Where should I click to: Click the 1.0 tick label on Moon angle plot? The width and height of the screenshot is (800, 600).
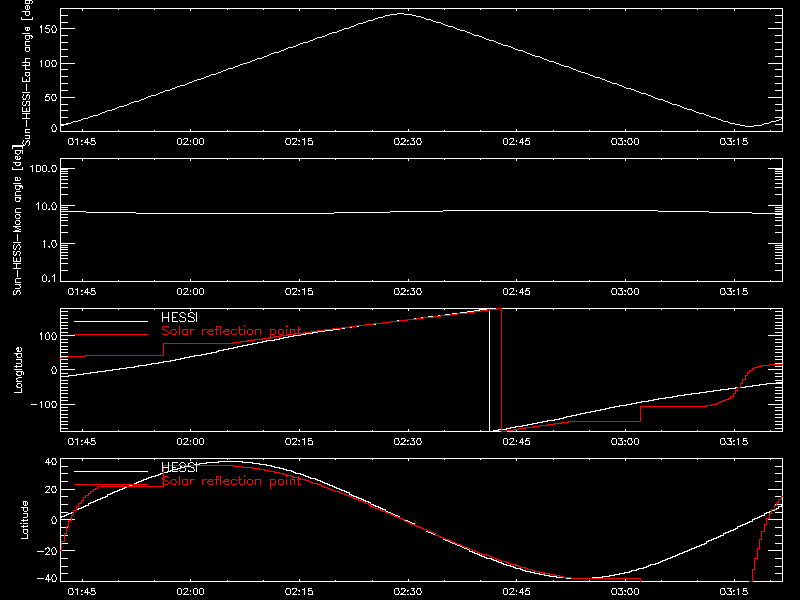pos(49,244)
